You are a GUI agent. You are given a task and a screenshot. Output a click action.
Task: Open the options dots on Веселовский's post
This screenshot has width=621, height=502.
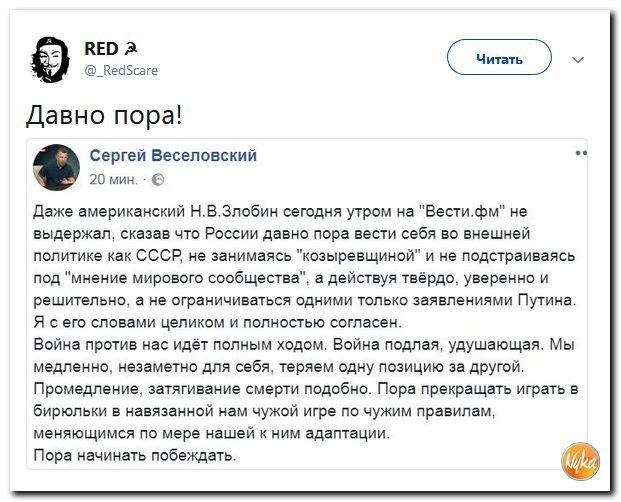(581, 153)
